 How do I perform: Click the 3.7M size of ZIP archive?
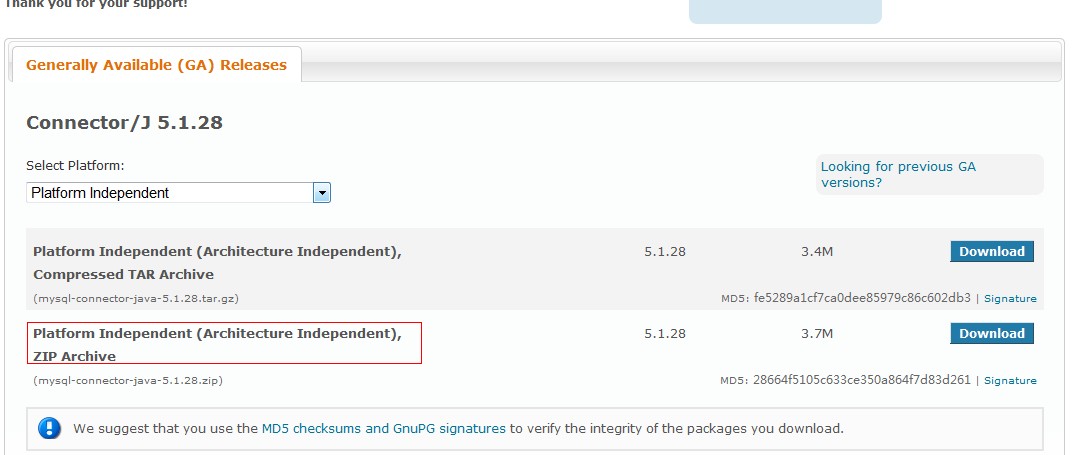pyautogui.click(x=816, y=334)
